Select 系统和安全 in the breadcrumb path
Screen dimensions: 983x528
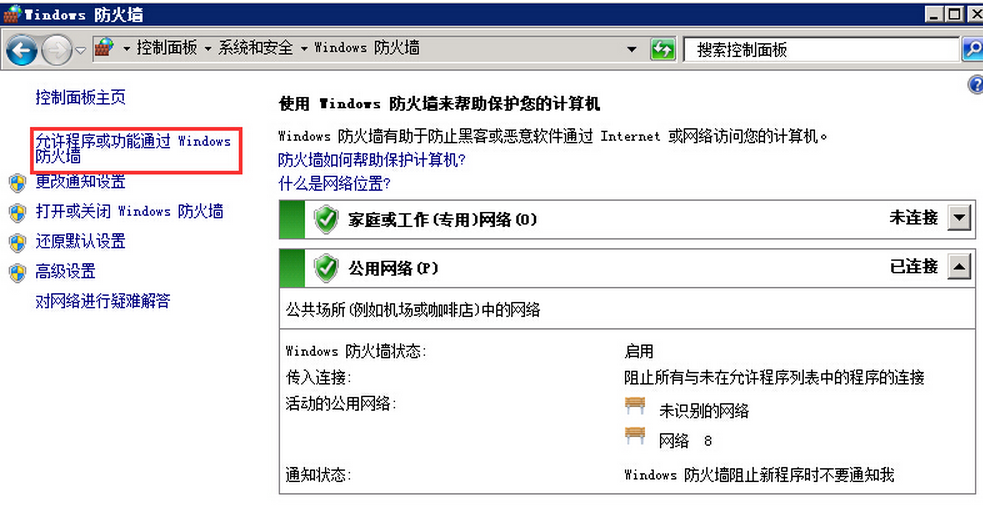(x=256, y=48)
